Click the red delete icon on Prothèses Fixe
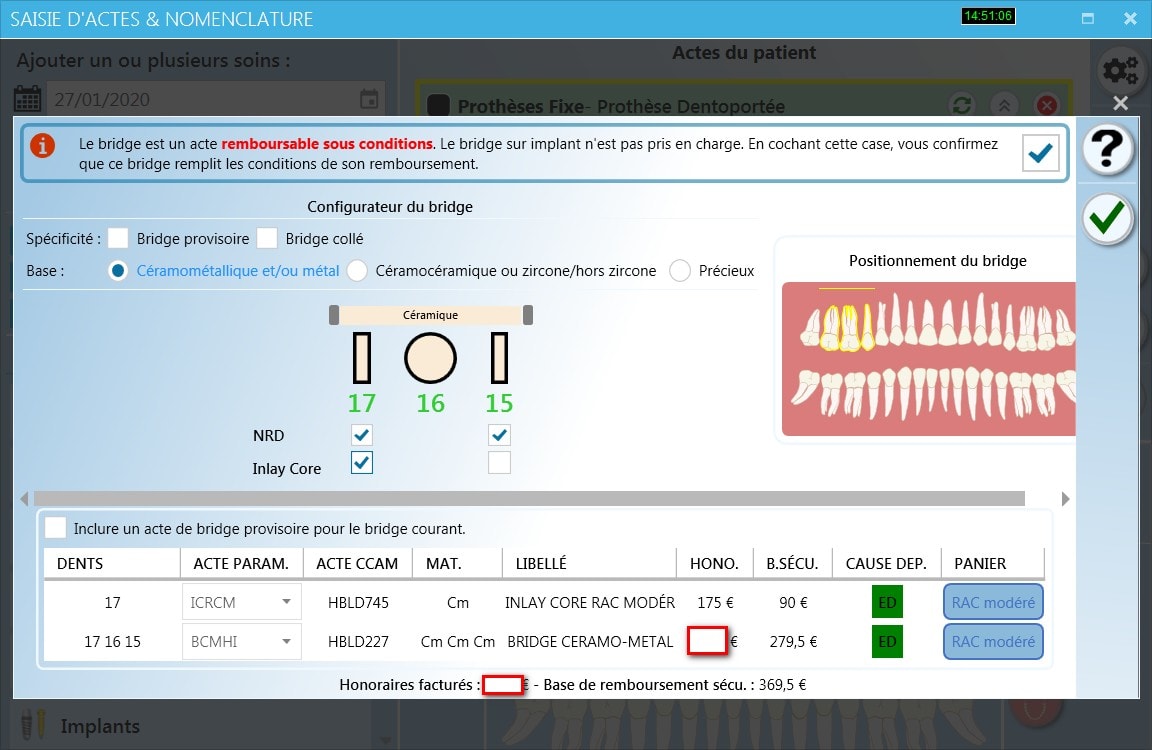 point(1046,105)
